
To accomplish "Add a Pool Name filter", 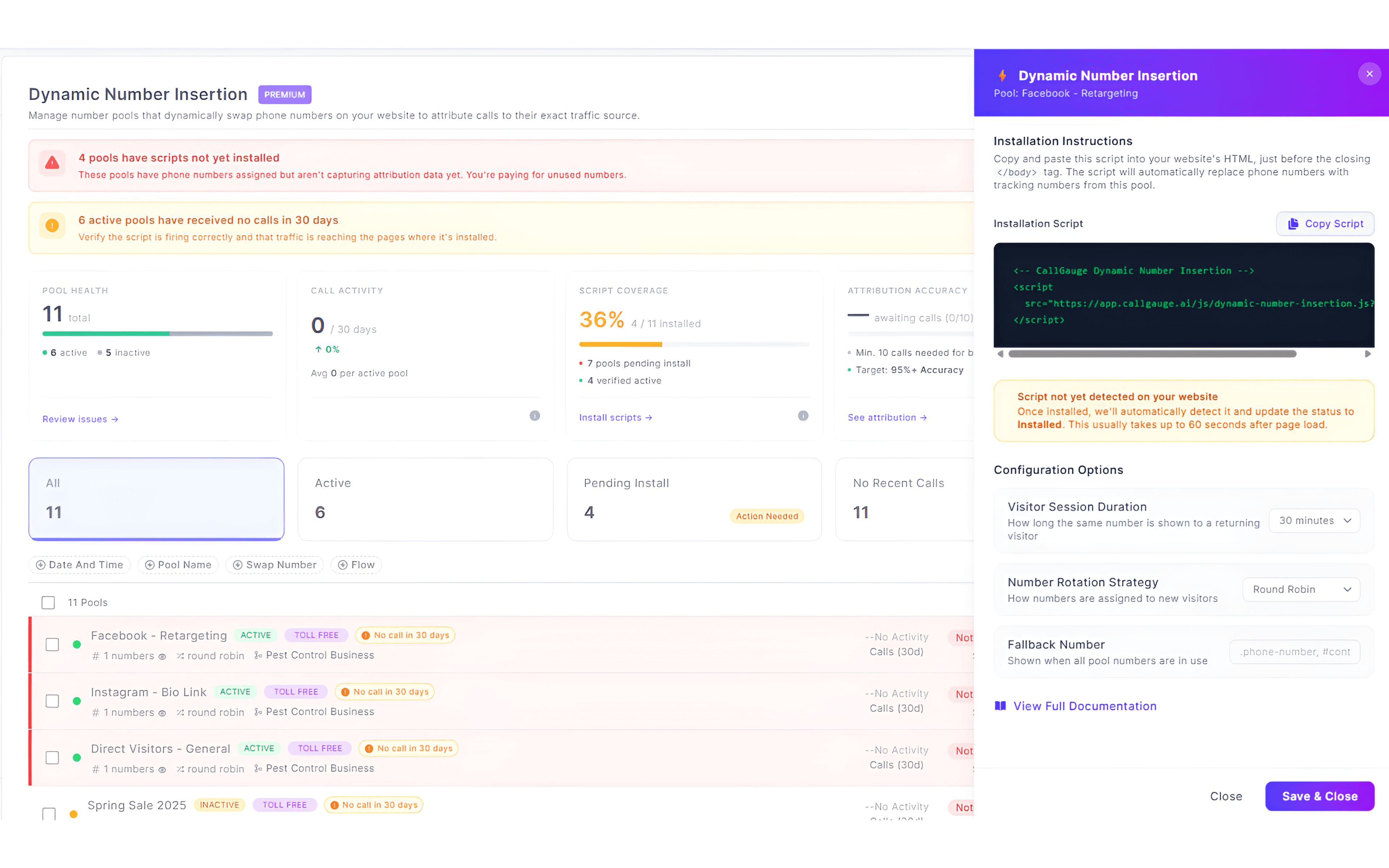I will point(178,565).
